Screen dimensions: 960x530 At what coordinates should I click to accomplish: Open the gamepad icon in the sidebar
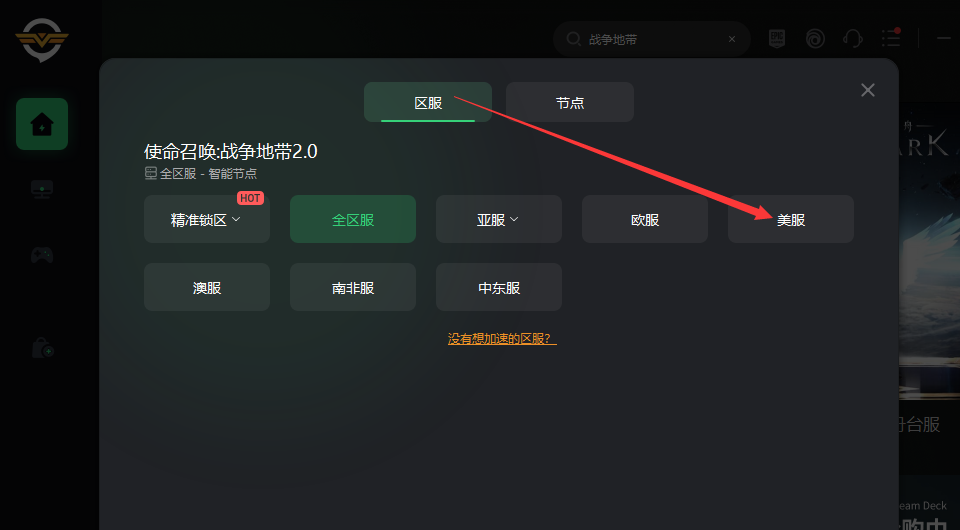42,255
